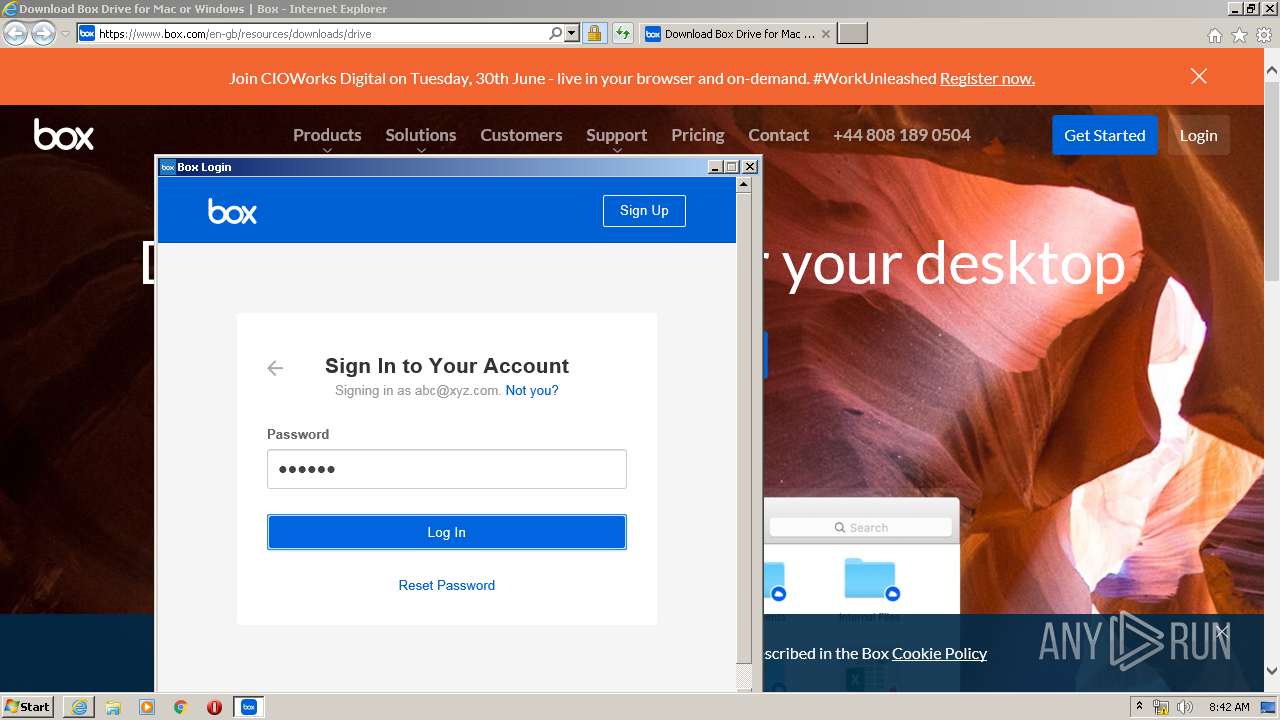
Task: Click the network tray icon
Action: 1162,707
